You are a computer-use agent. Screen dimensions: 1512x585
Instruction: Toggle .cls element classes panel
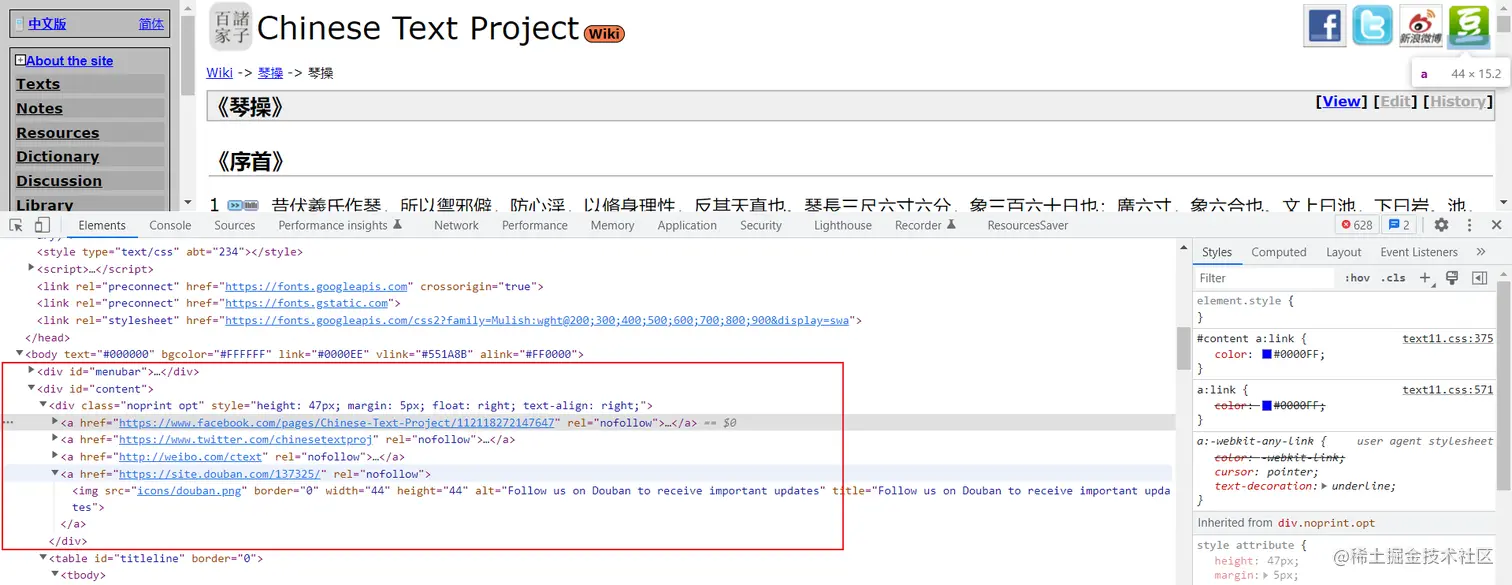(x=1393, y=278)
